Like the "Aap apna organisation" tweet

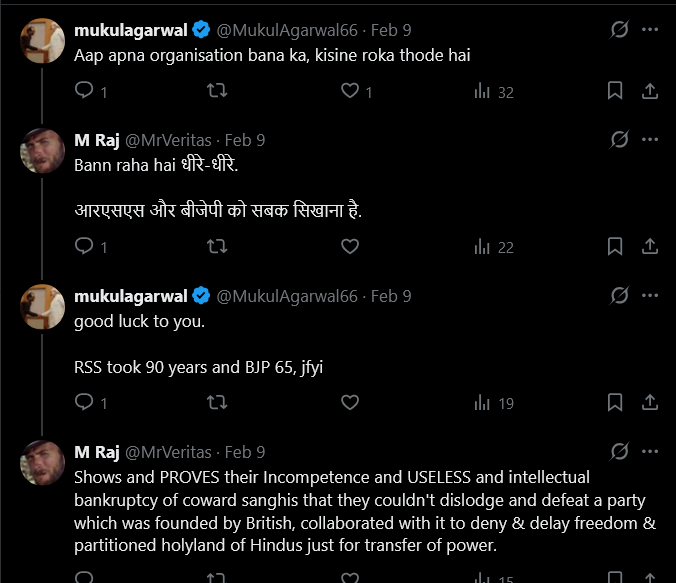[350, 92]
